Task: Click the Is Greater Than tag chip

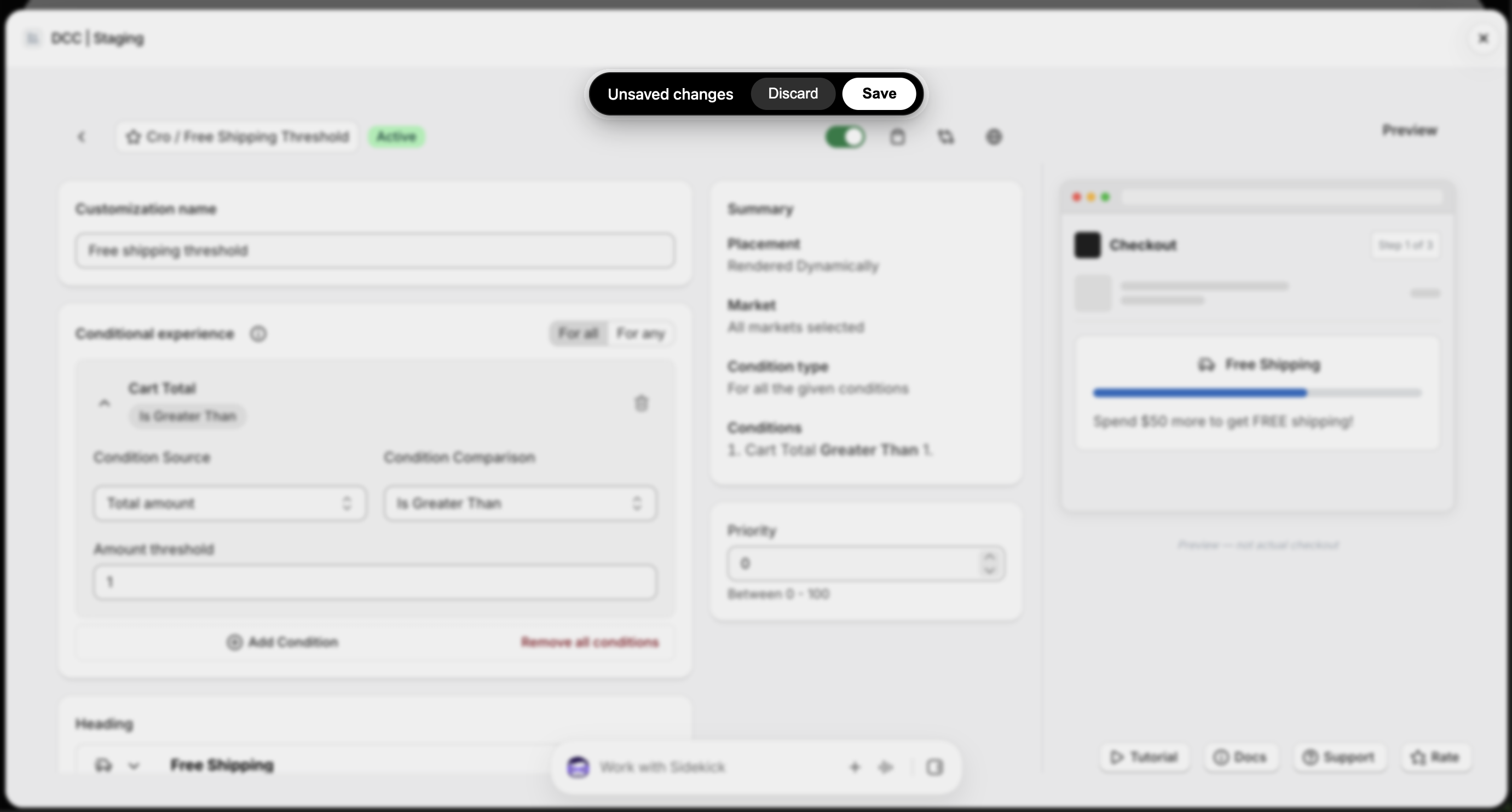Action: click(187, 416)
